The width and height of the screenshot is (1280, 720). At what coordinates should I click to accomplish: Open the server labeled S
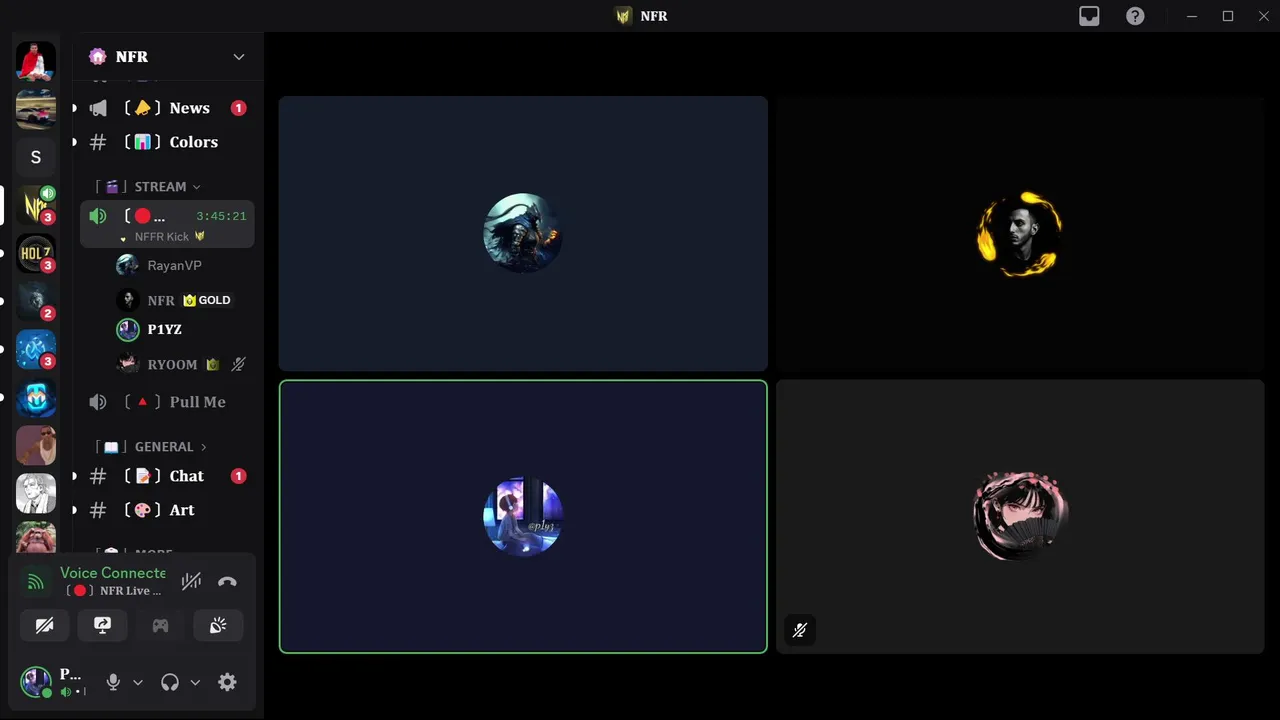(36, 157)
